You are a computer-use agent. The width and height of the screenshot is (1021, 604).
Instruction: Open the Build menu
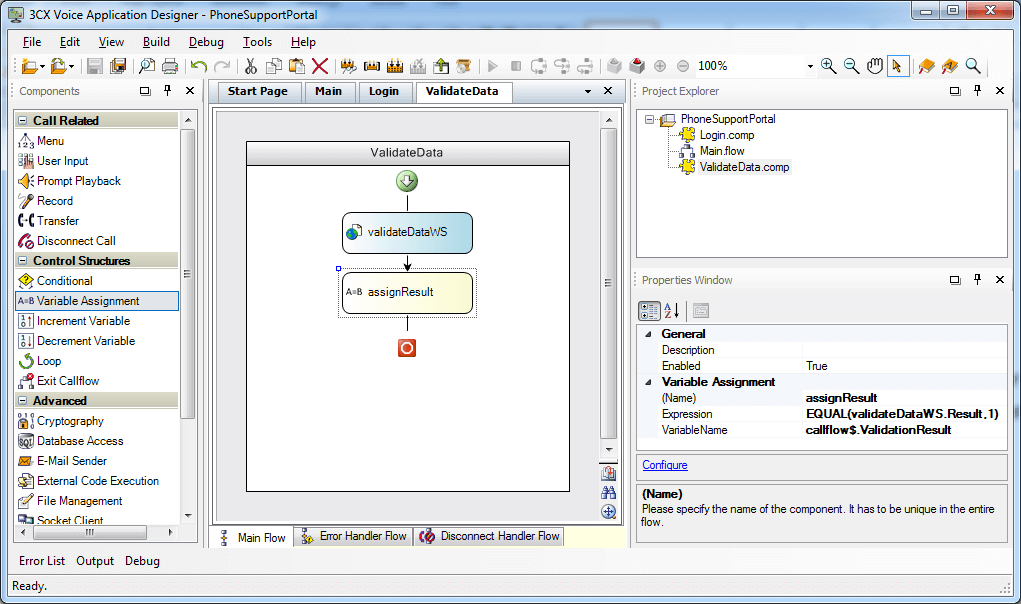[x=156, y=42]
